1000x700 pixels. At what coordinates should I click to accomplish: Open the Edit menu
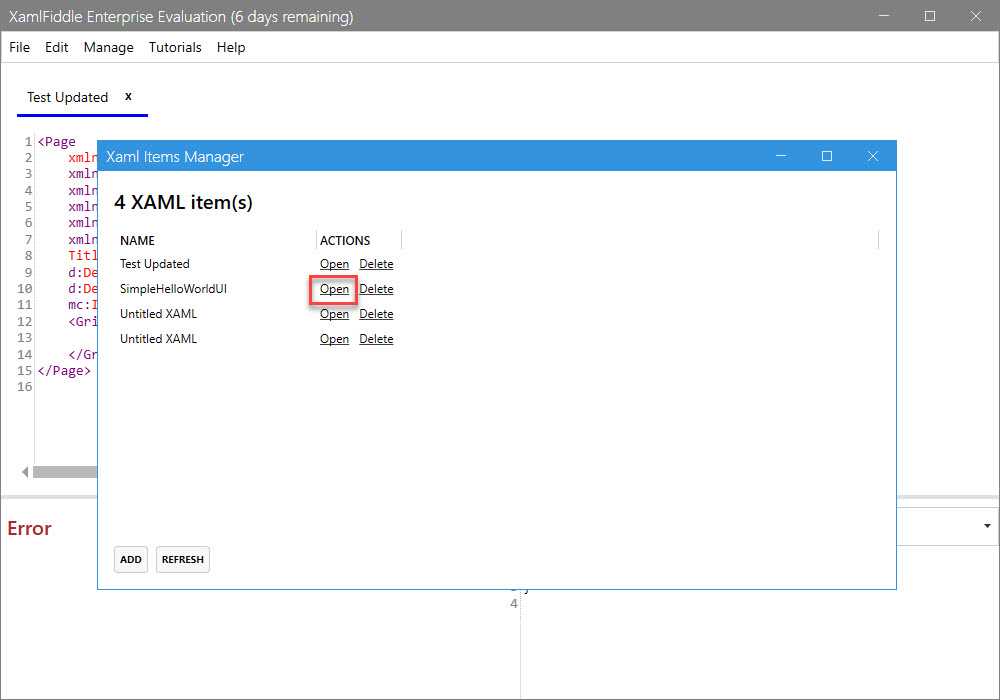point(56,47)
